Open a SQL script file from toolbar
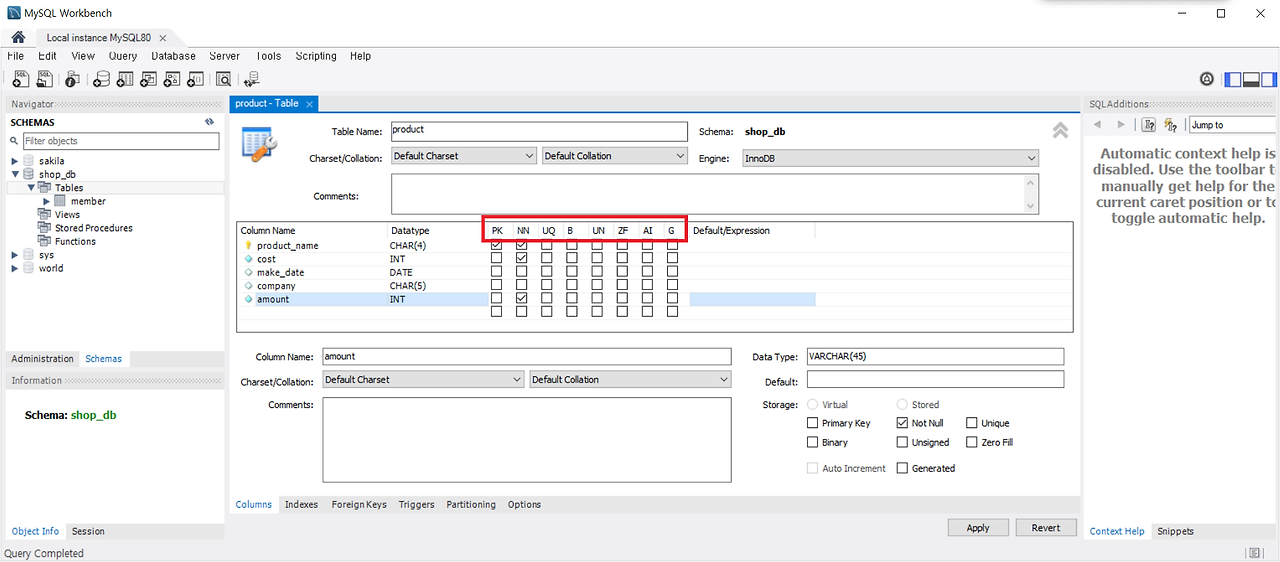Viewport: 1280px width, 562px height. click(x=45, y=79)
